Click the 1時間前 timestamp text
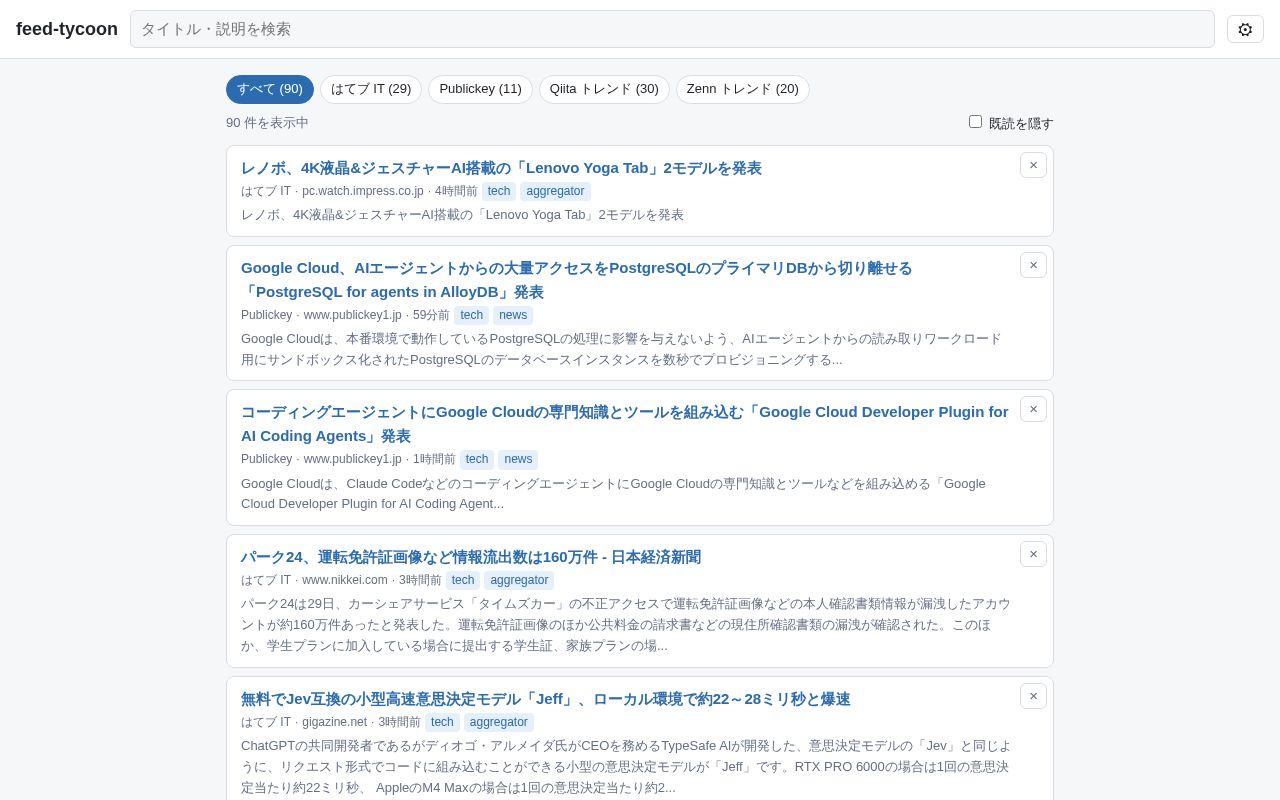This screenshot has width=1280, height=800. pyautogui.click(x=434, y=459)
